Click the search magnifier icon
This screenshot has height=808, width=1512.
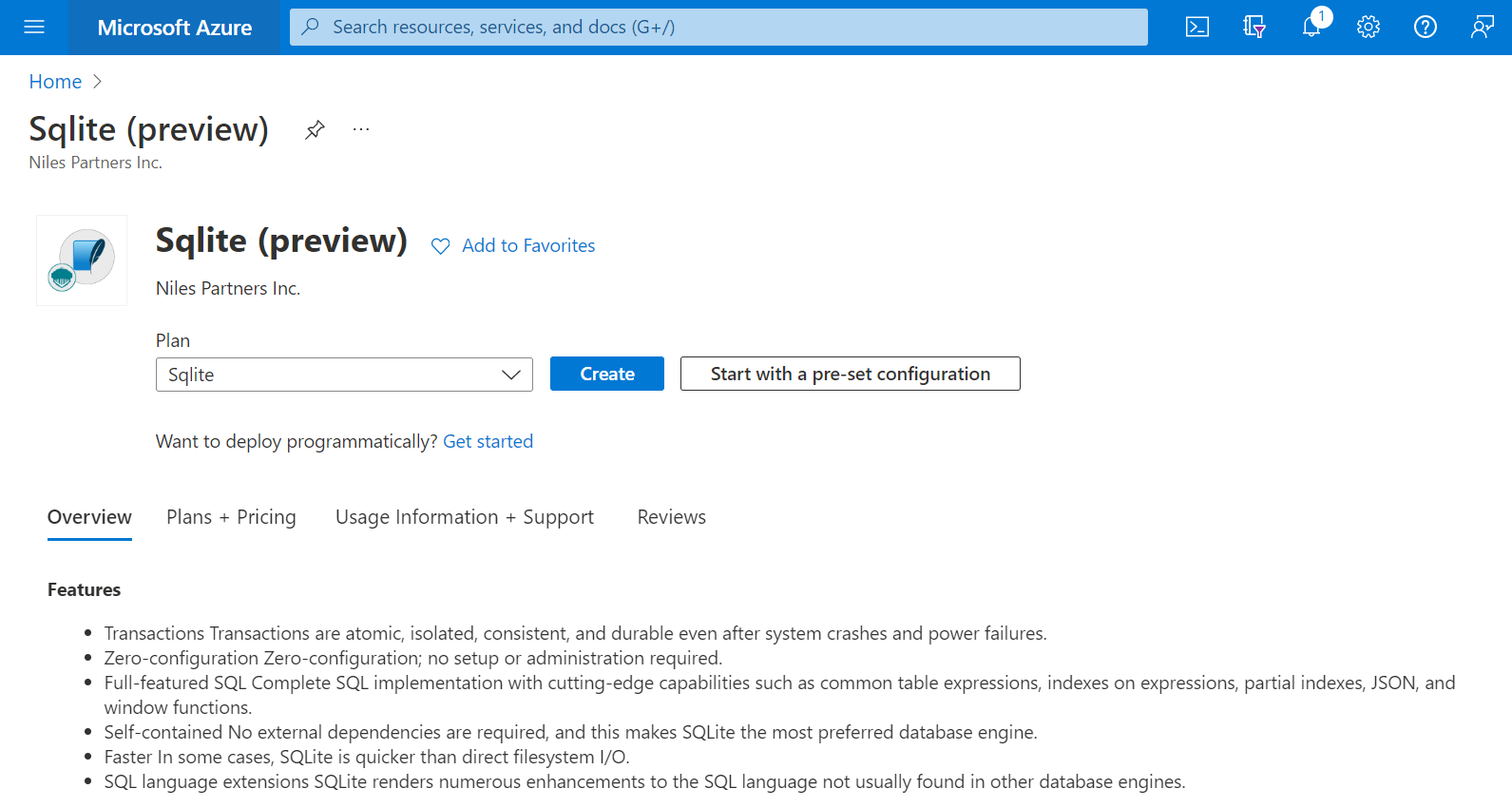click(310, 27)
